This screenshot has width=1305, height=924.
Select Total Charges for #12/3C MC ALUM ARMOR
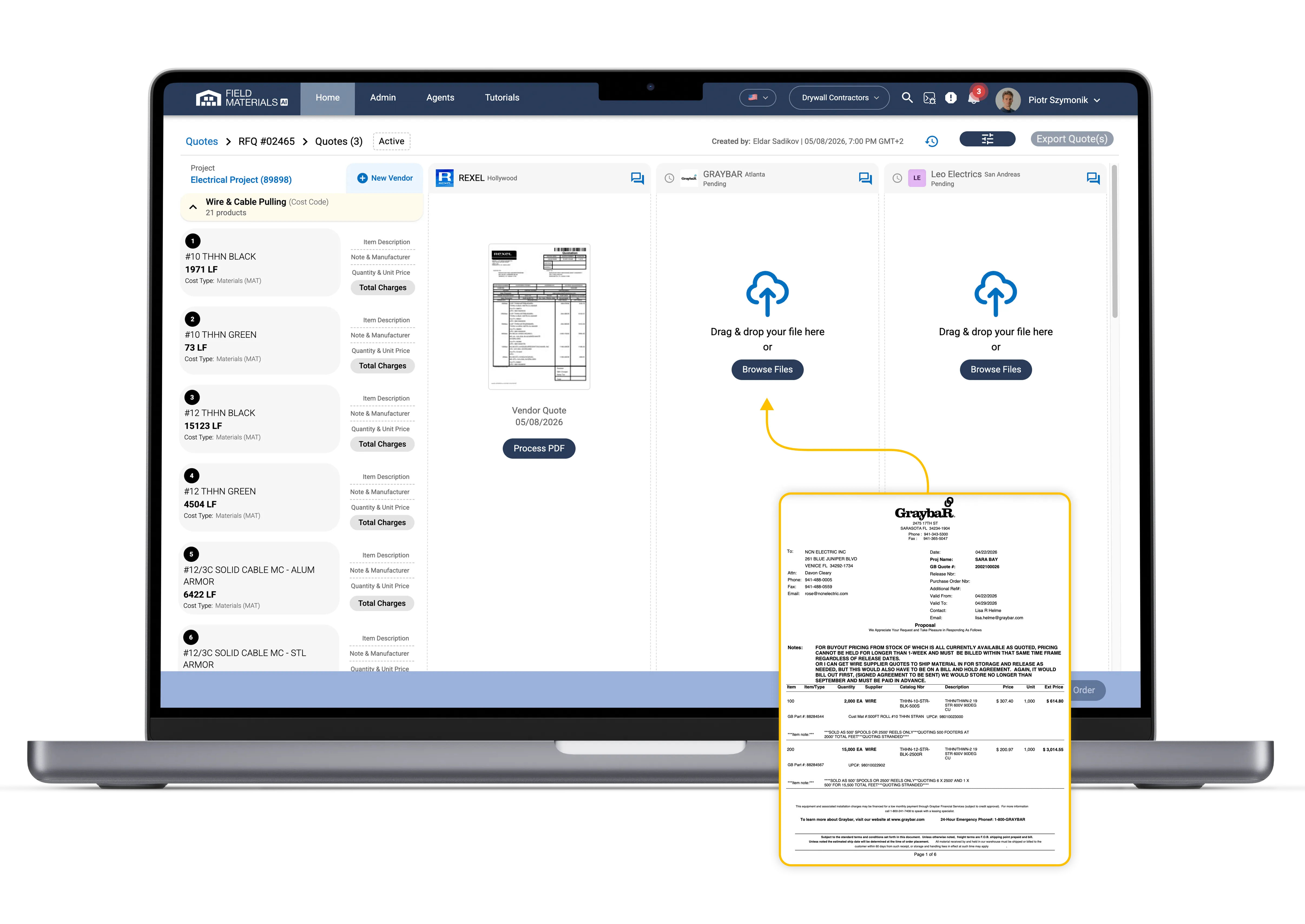pyautogui.click(x=382, y=603)
